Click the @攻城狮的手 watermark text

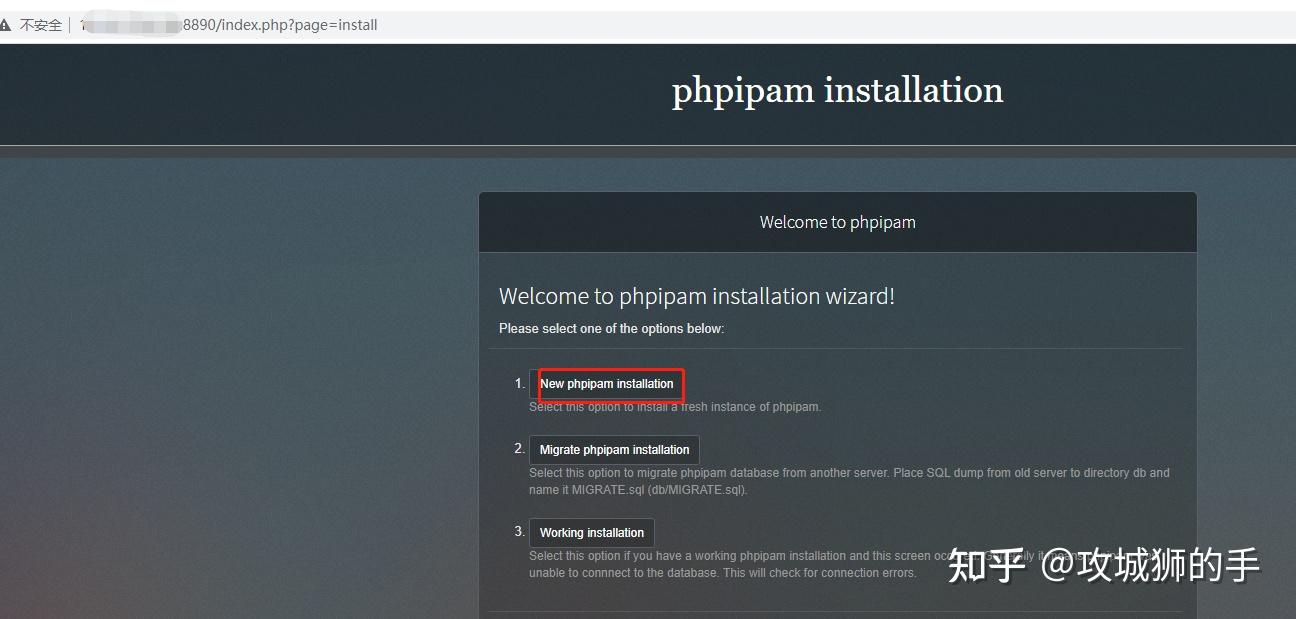pyautogui.click(x=1150, y=566)
